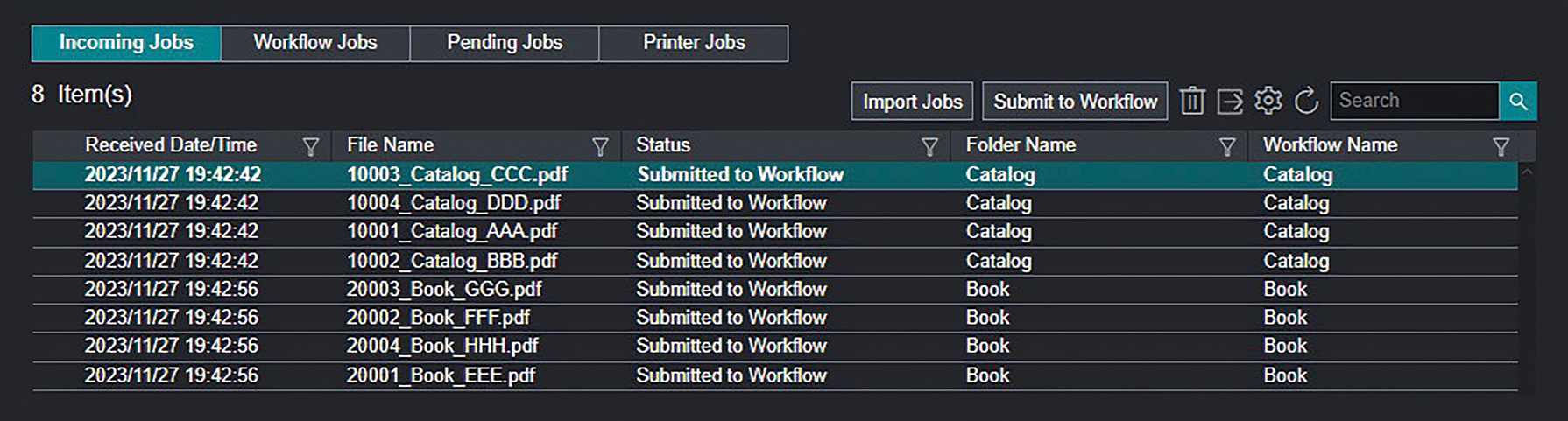Open Workflow Name column filter
The height and width of the screenshot is (421, 1568).
(1501, 146)
